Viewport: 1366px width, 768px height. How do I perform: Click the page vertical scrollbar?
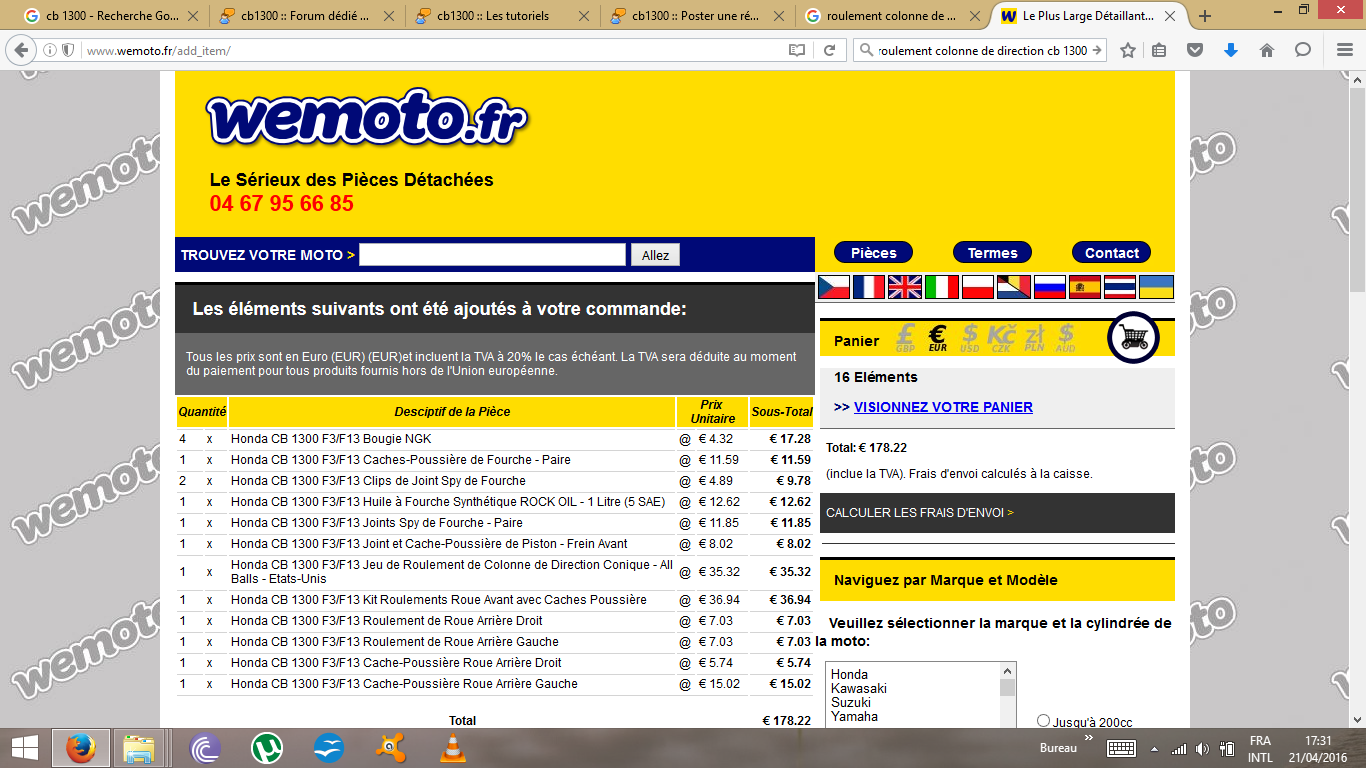click(1357, 400)
